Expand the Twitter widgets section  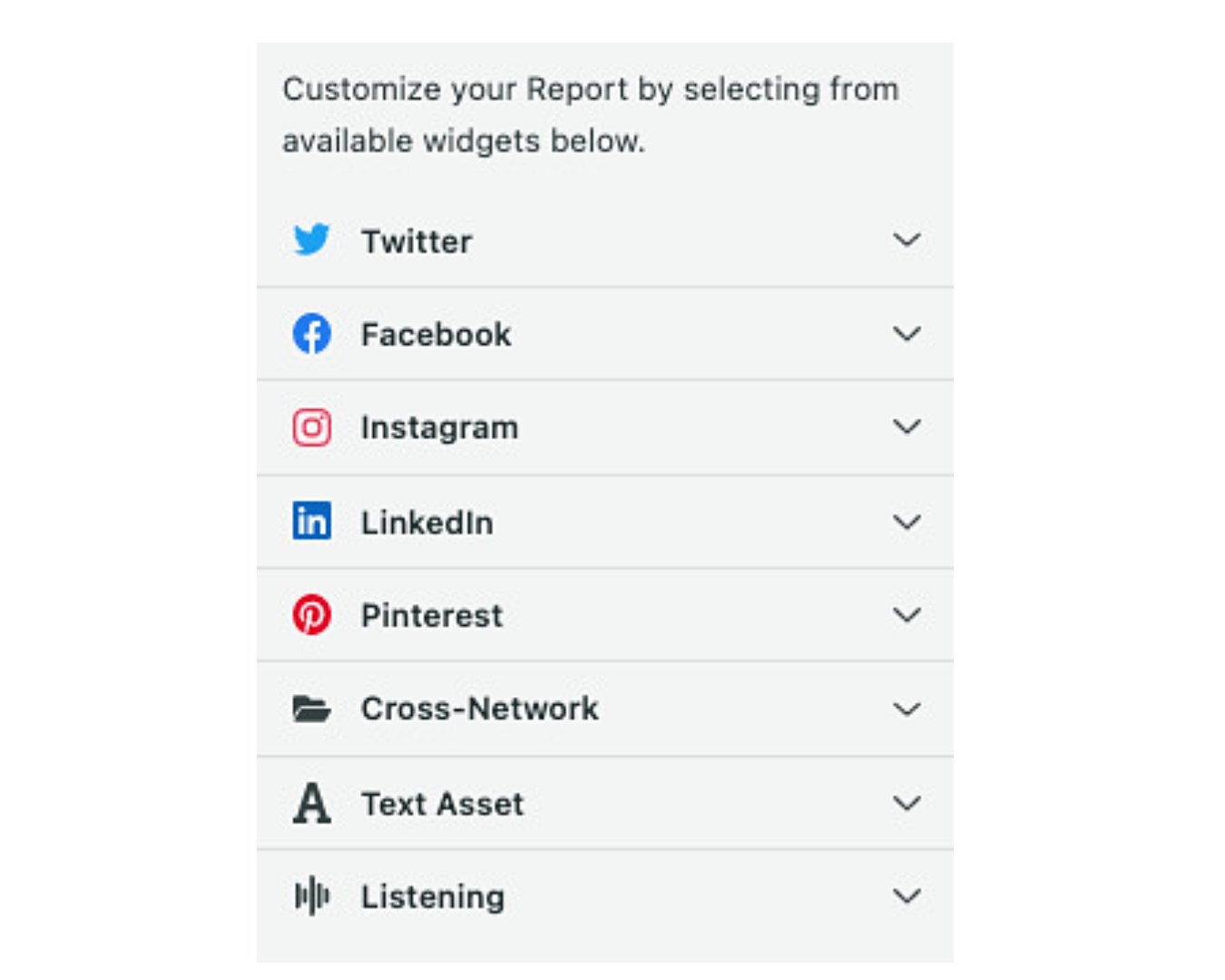point(907,240)
